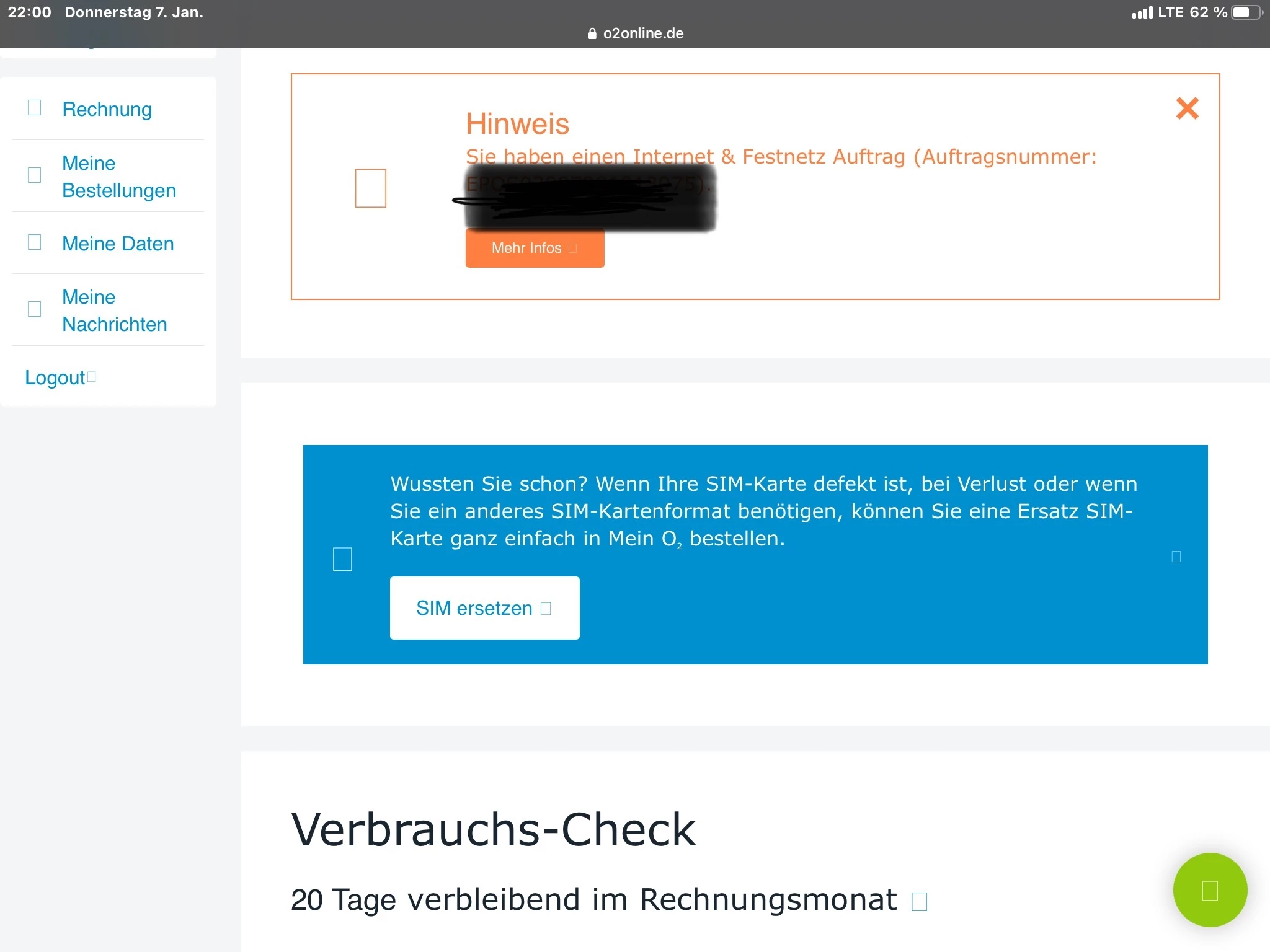
Task: Click the Meine Nachrichten sidebar icon
Action: [x=35, y=309]
